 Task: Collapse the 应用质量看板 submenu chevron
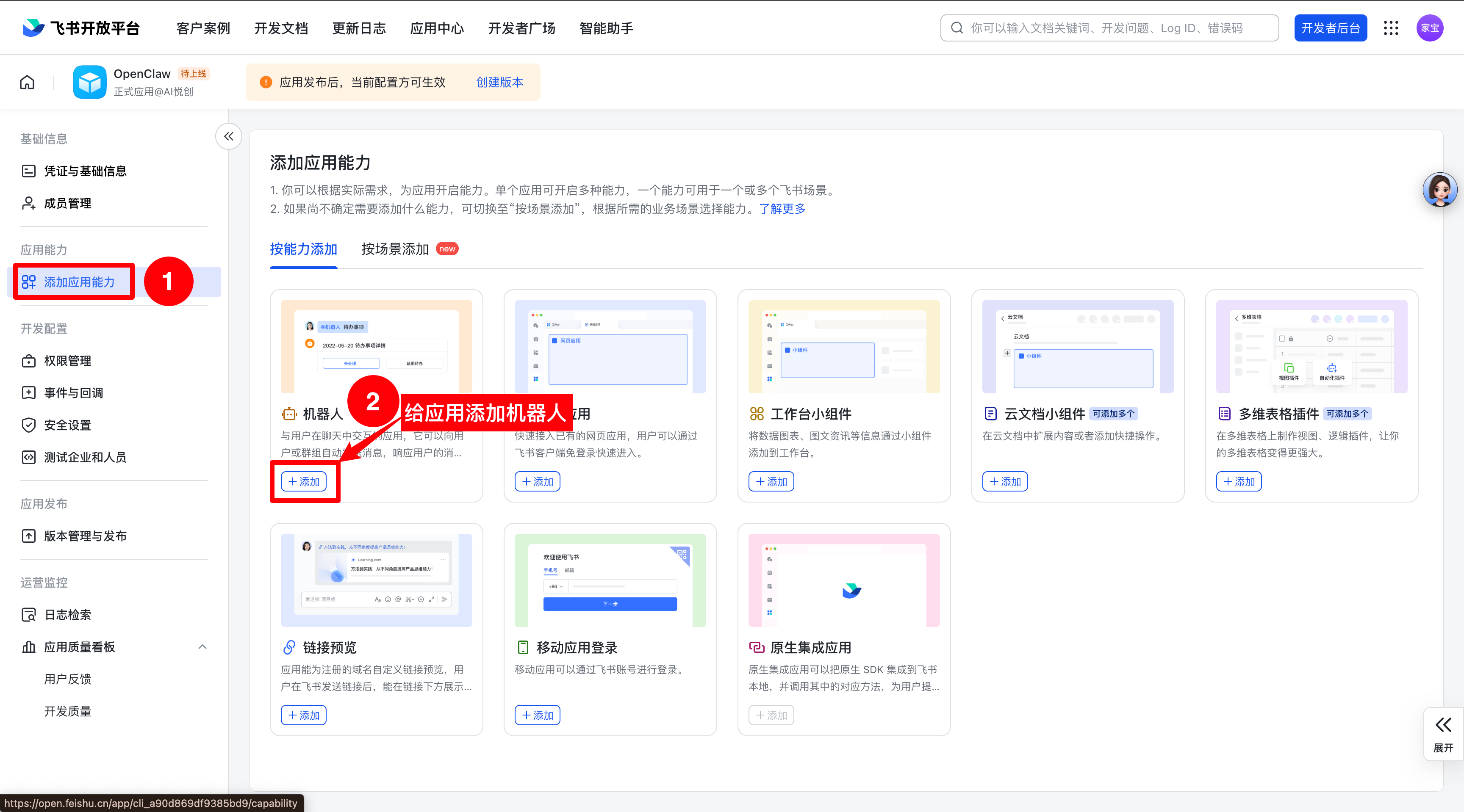[x=202, y=647]
